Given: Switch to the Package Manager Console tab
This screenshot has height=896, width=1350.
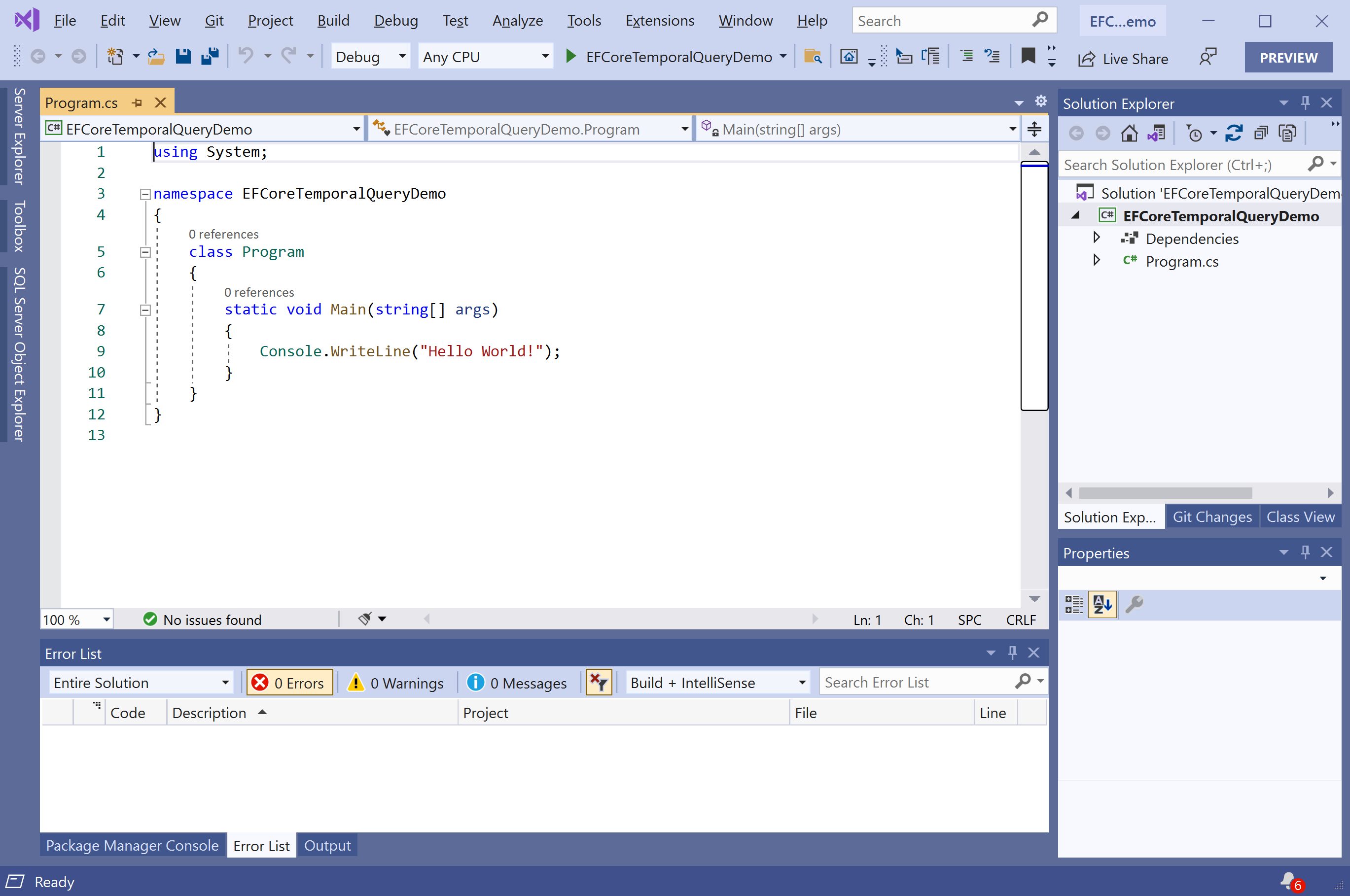Looking at the screenshot, I should pos(132,845).
